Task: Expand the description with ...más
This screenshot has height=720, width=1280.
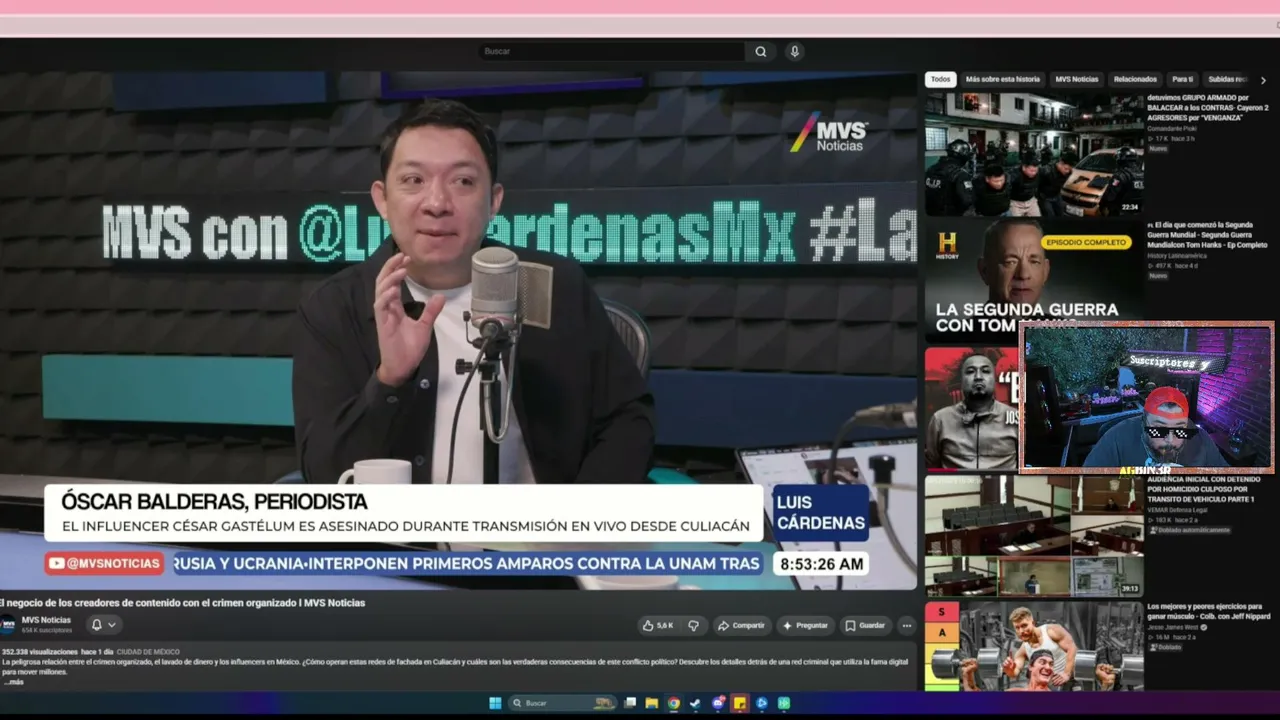Action: (13, 682)
